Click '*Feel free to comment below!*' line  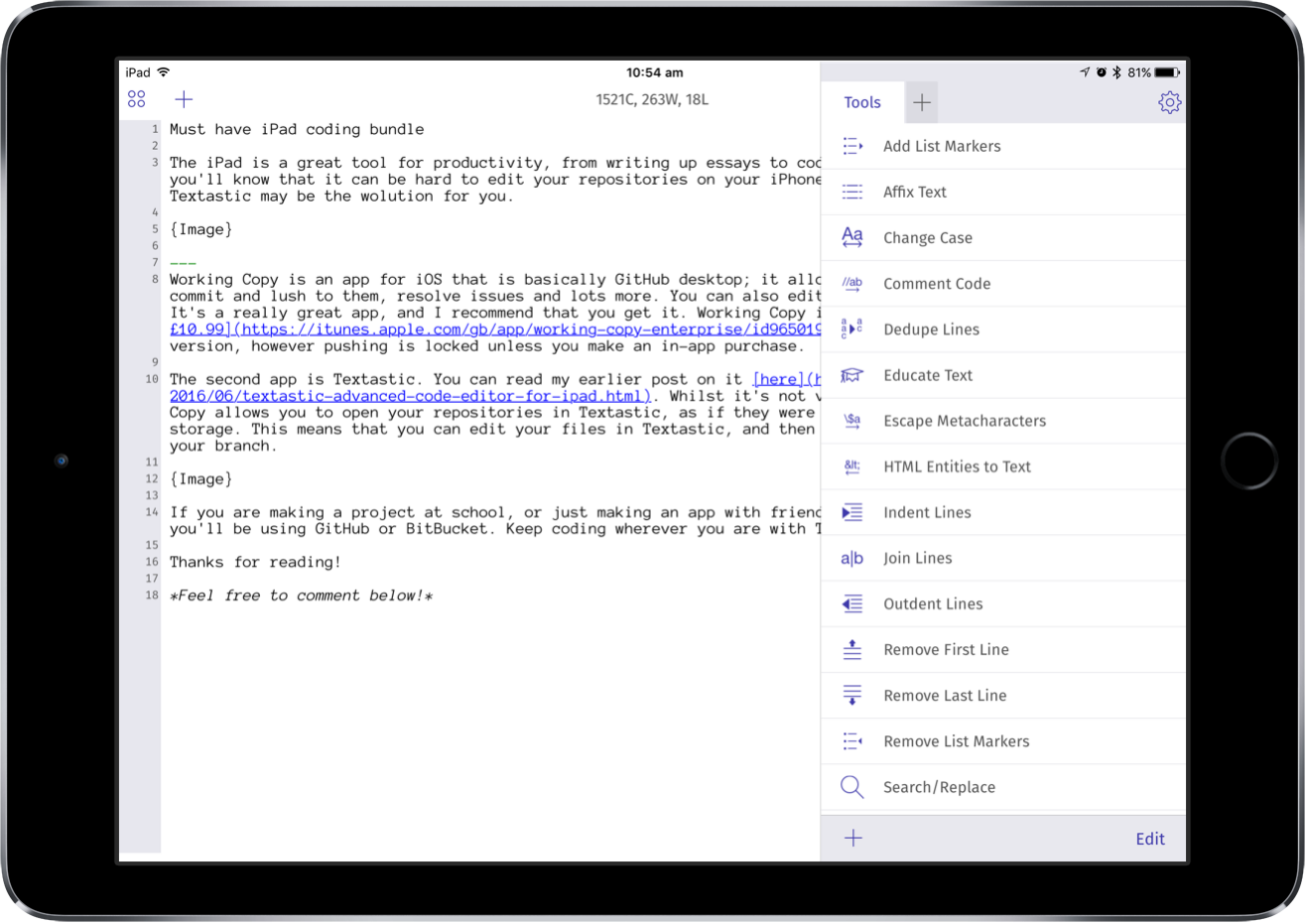(x=301, y=595)
